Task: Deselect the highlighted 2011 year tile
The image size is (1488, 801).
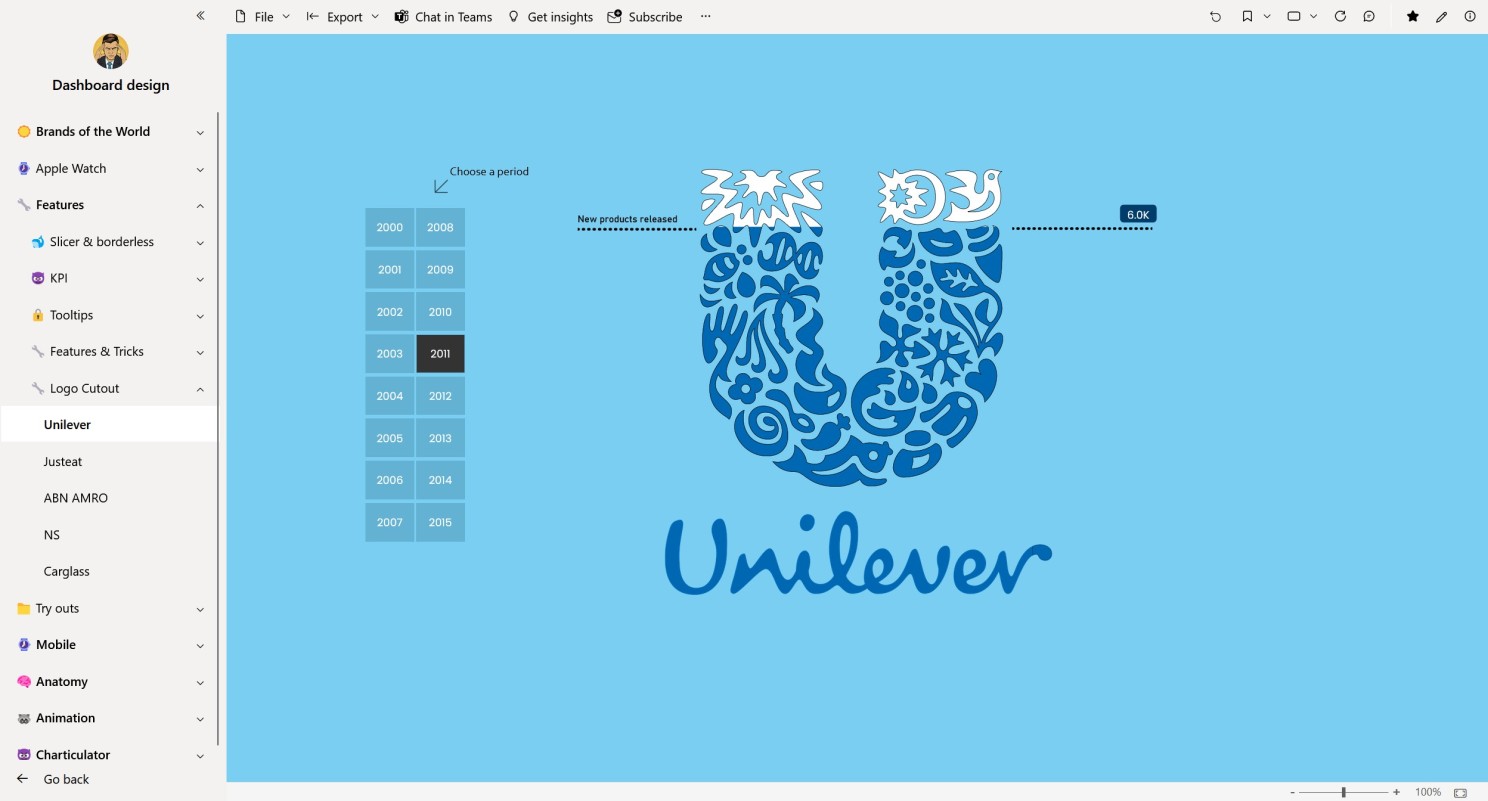Action: click(440, 354)
